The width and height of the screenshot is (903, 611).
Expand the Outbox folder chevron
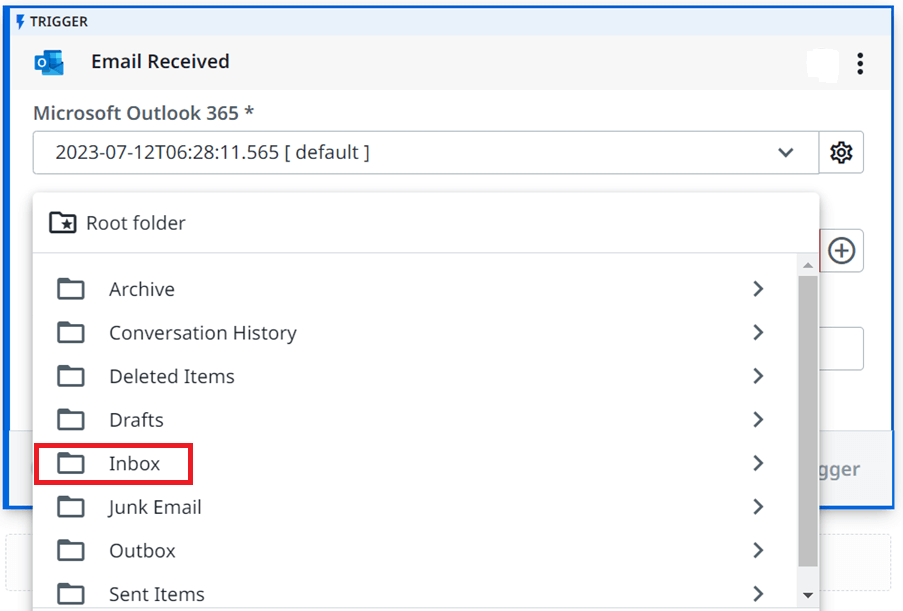coord(758,551)
